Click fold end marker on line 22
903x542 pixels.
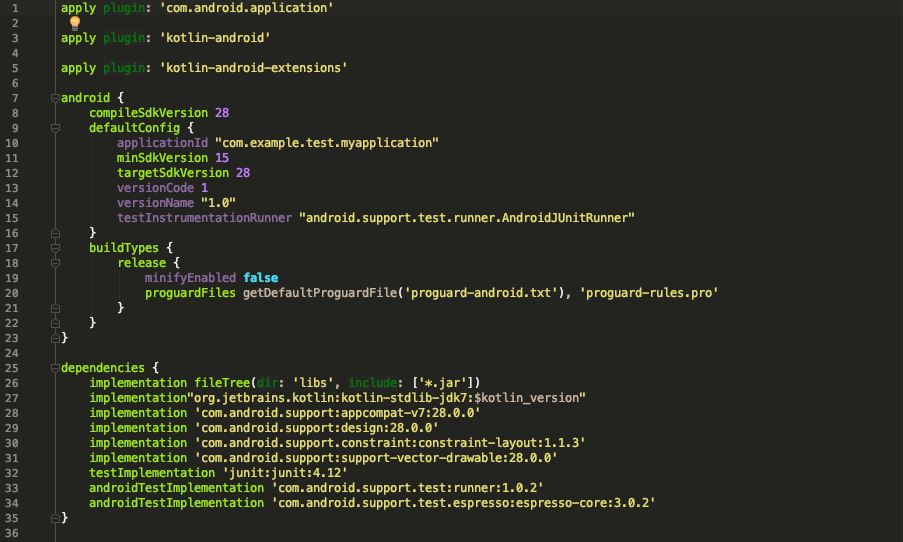(x=55, y=323)
